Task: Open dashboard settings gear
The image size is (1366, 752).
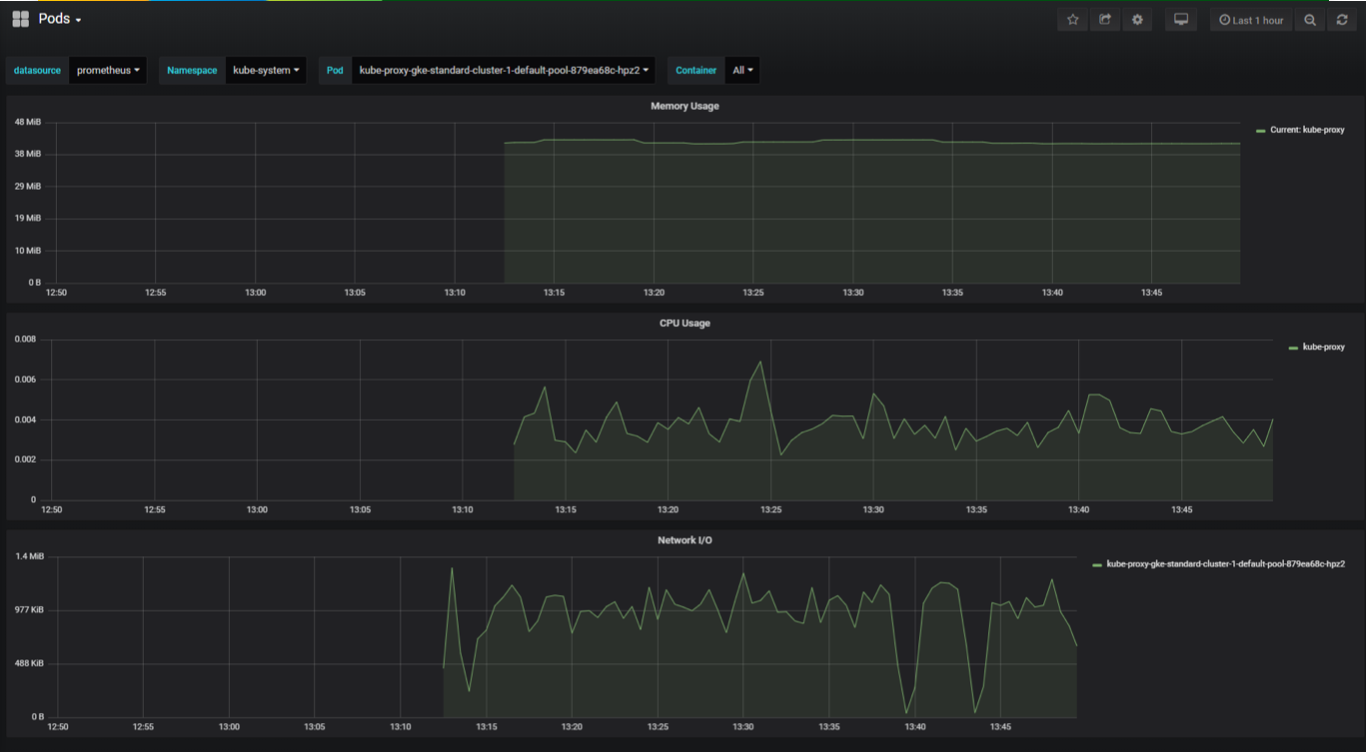Action: pyautogui.click(x=1137, y=20)
